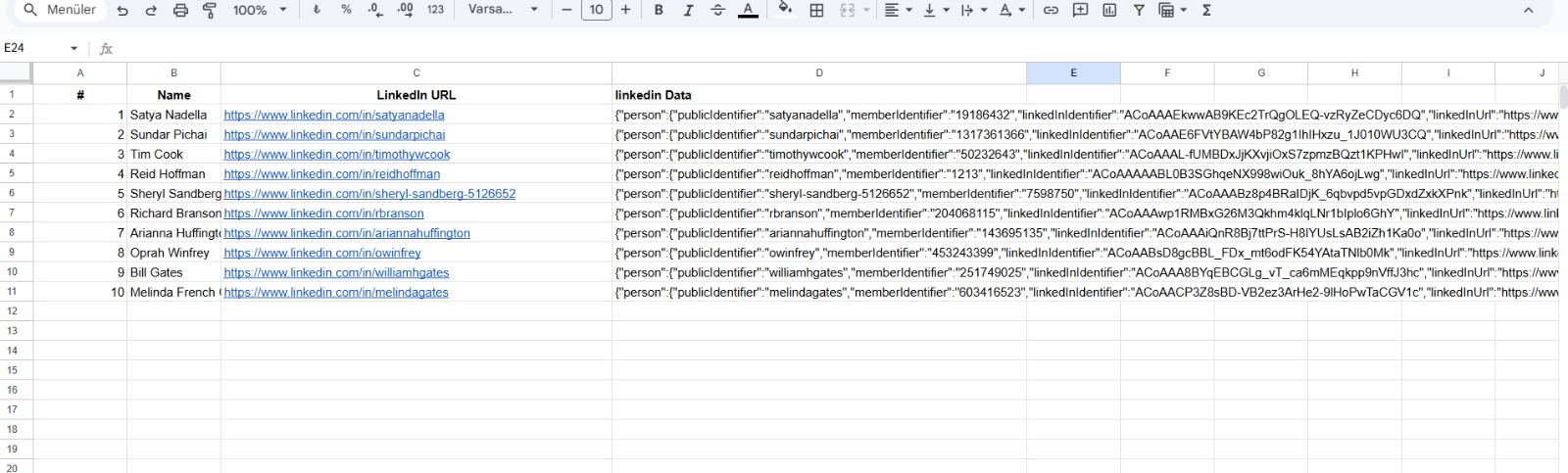
Task: Open the satyanadella LinkedIn link
Action: pyautogui.click(x=334, y=115)
